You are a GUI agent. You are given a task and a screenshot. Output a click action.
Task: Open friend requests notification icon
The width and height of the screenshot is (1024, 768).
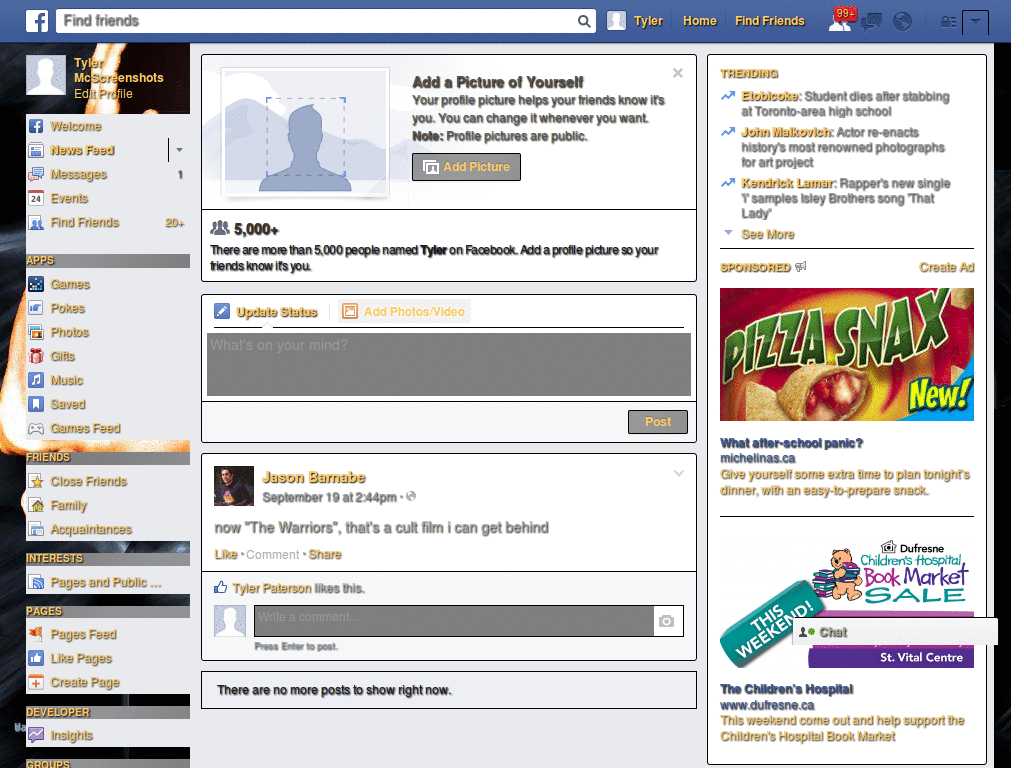click(x=838, y=20)
